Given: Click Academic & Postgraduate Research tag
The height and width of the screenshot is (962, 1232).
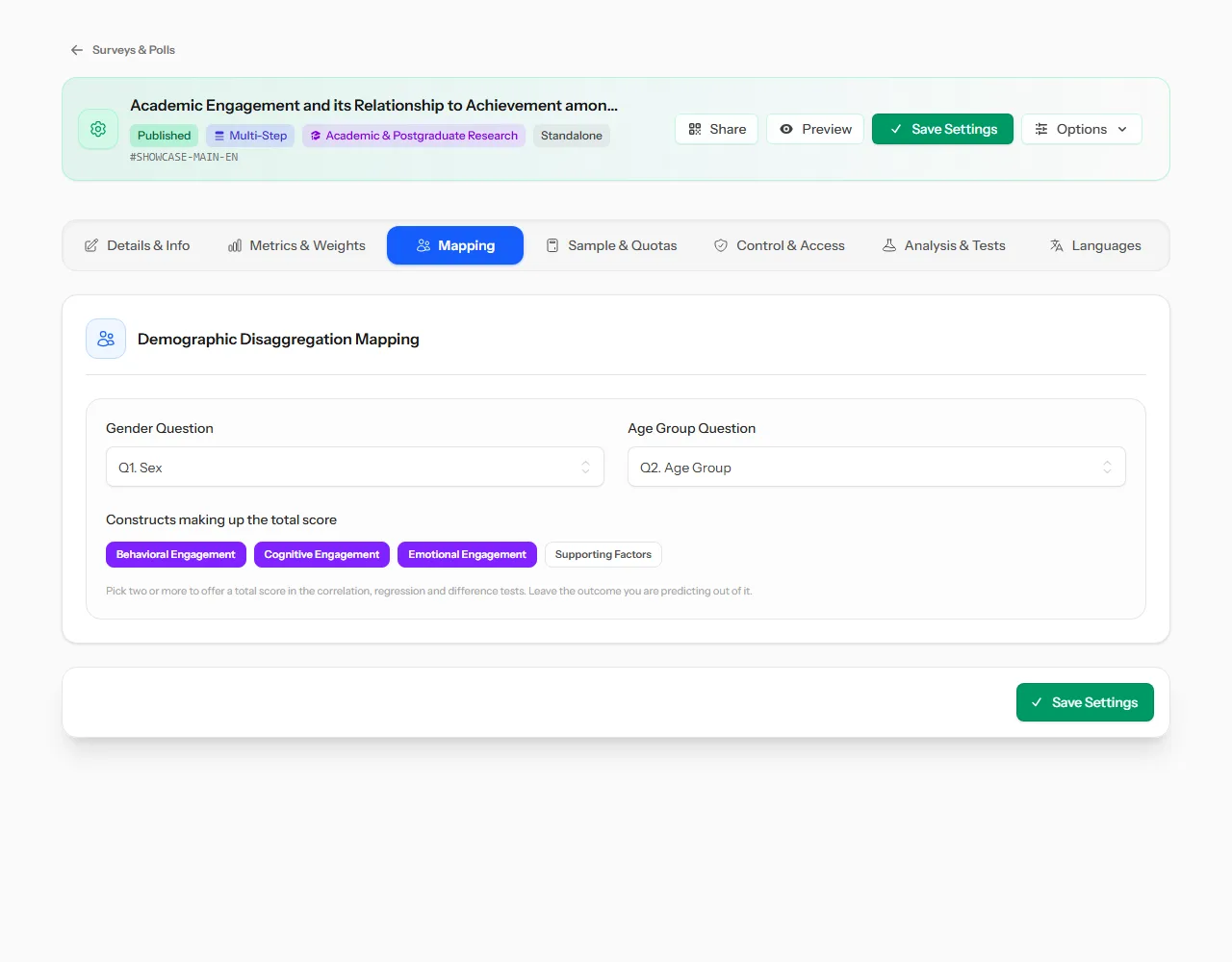Looking at the screenshot, I should click(414, 136).
